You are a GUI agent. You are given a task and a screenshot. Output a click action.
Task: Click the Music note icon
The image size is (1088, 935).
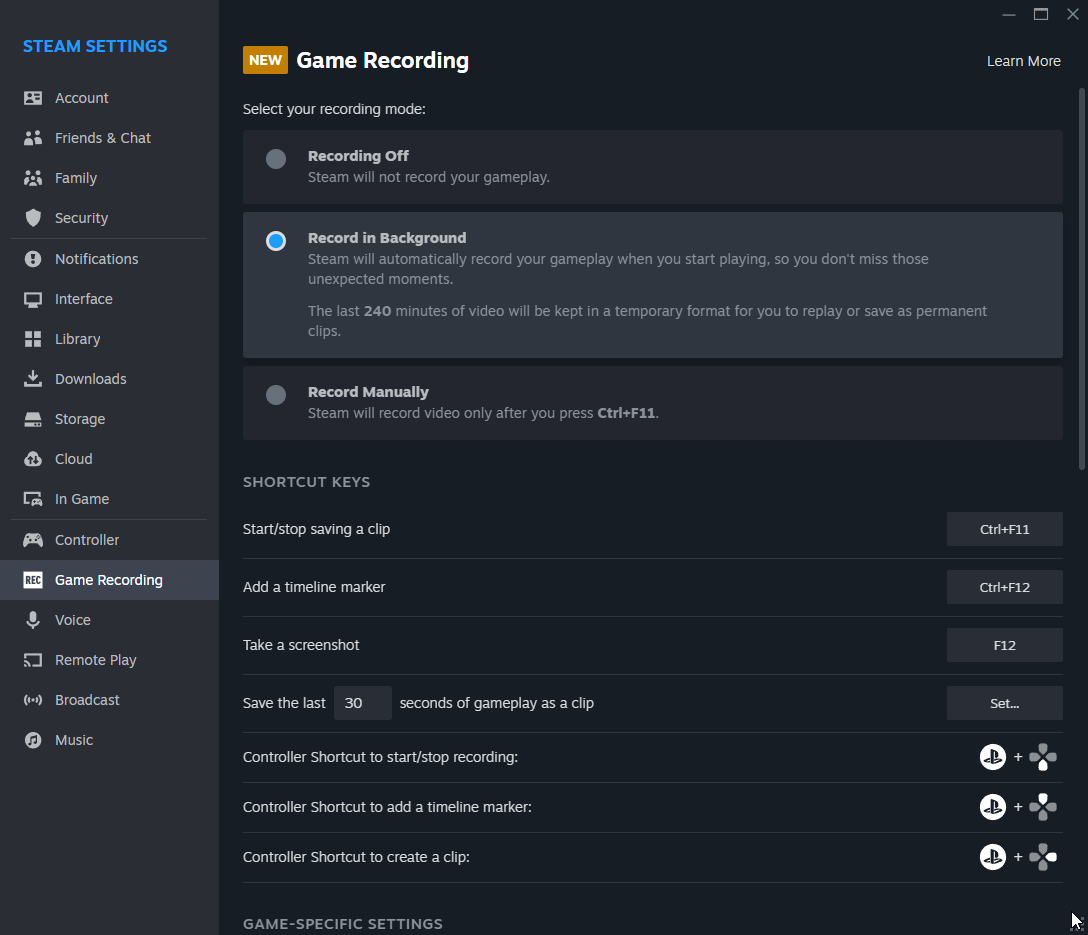[x=33, y=740]
